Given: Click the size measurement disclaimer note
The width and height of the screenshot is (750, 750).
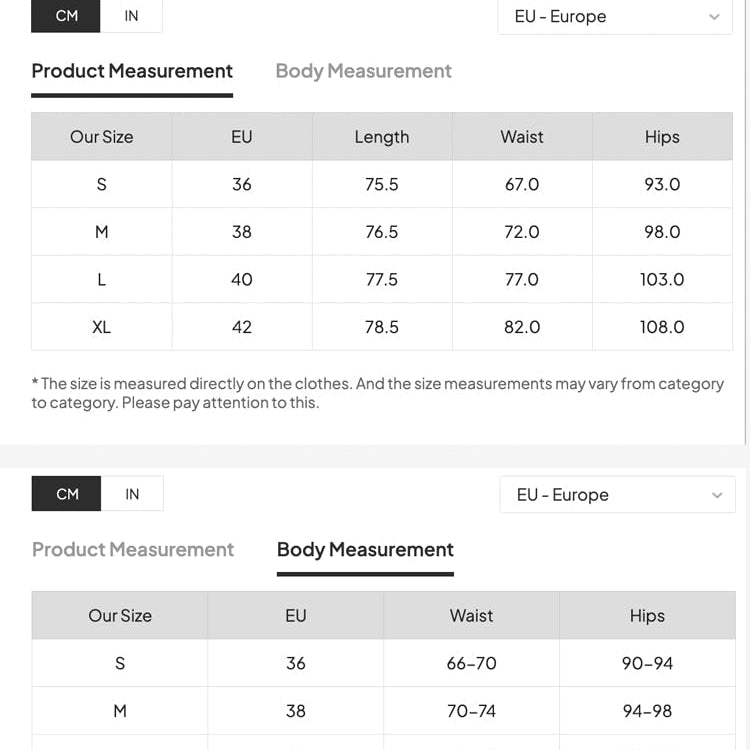Looking at the screenshot, I should pos(378,393).
